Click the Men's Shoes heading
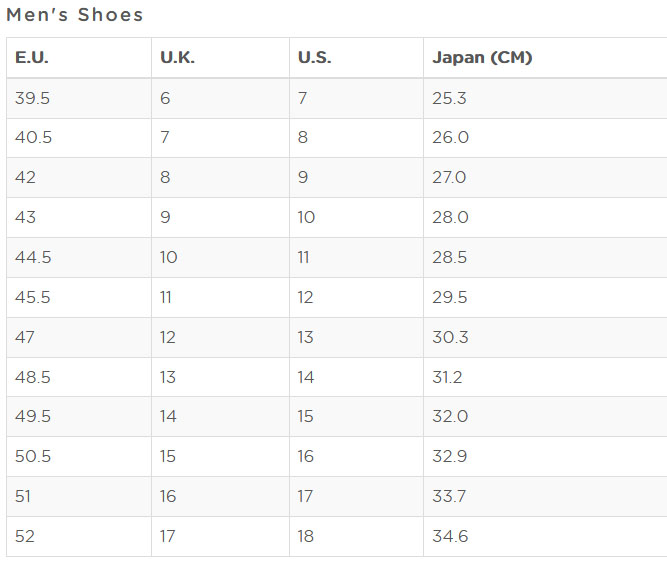 (75, 15)
